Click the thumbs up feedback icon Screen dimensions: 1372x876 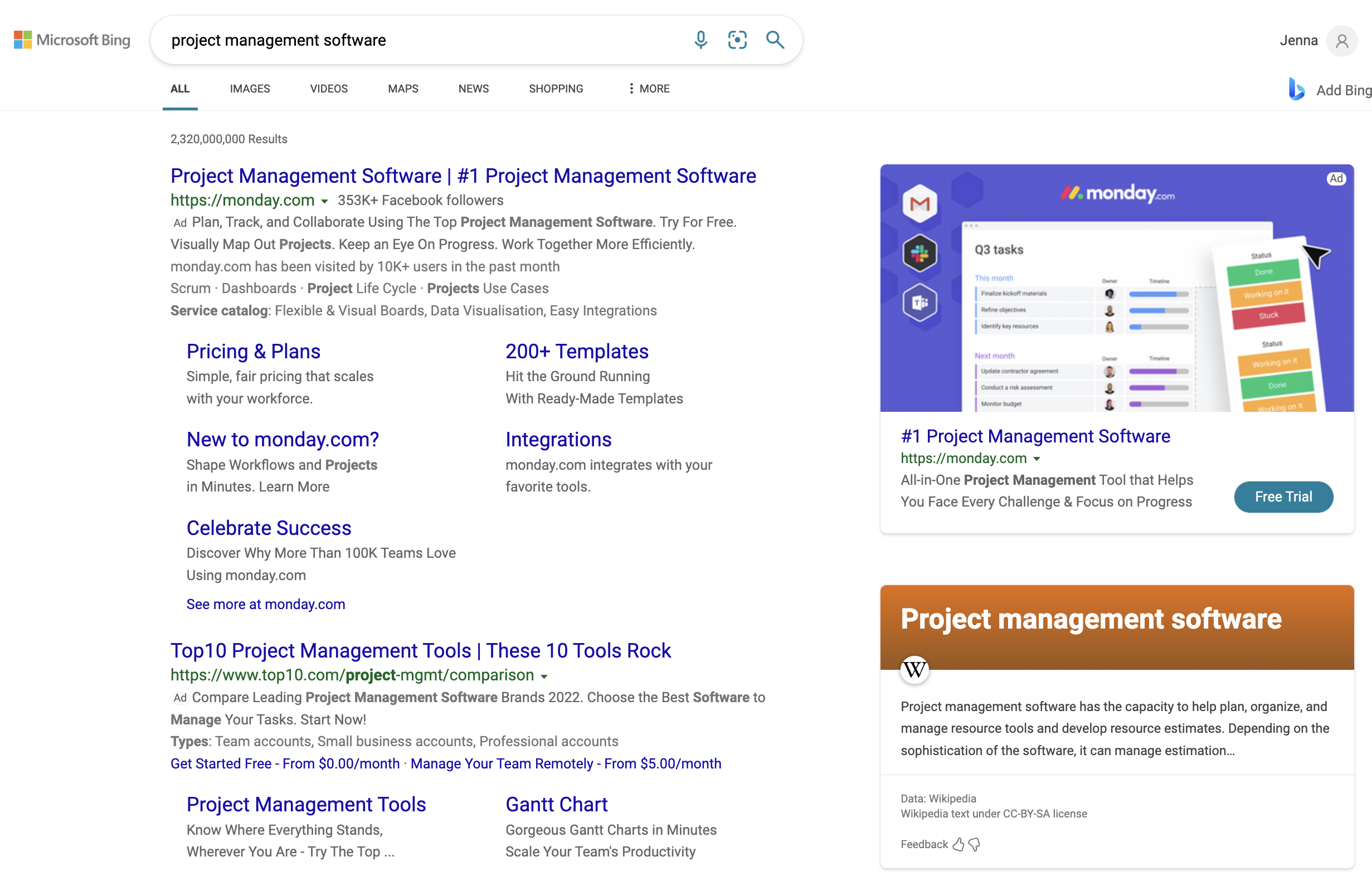[x=959, y=844]
